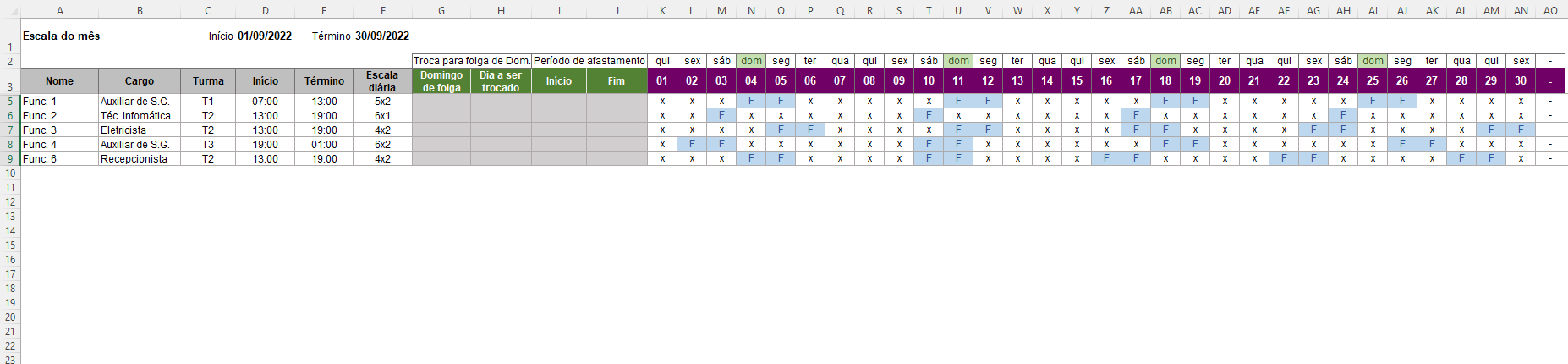The height and width of the screenshot is (364, 1568).
Task: Click the Turma header cell
Action: [208, 81]
